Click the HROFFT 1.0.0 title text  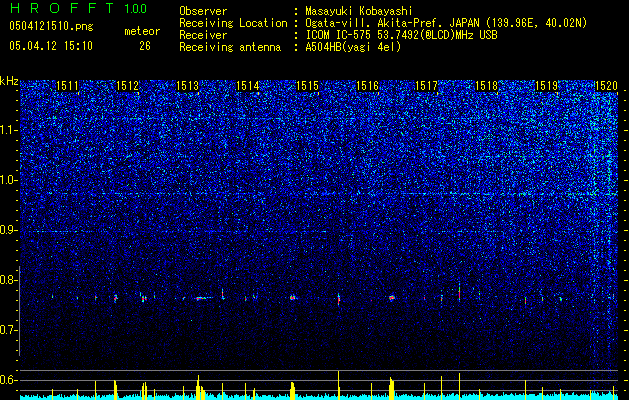pos(79,8)
